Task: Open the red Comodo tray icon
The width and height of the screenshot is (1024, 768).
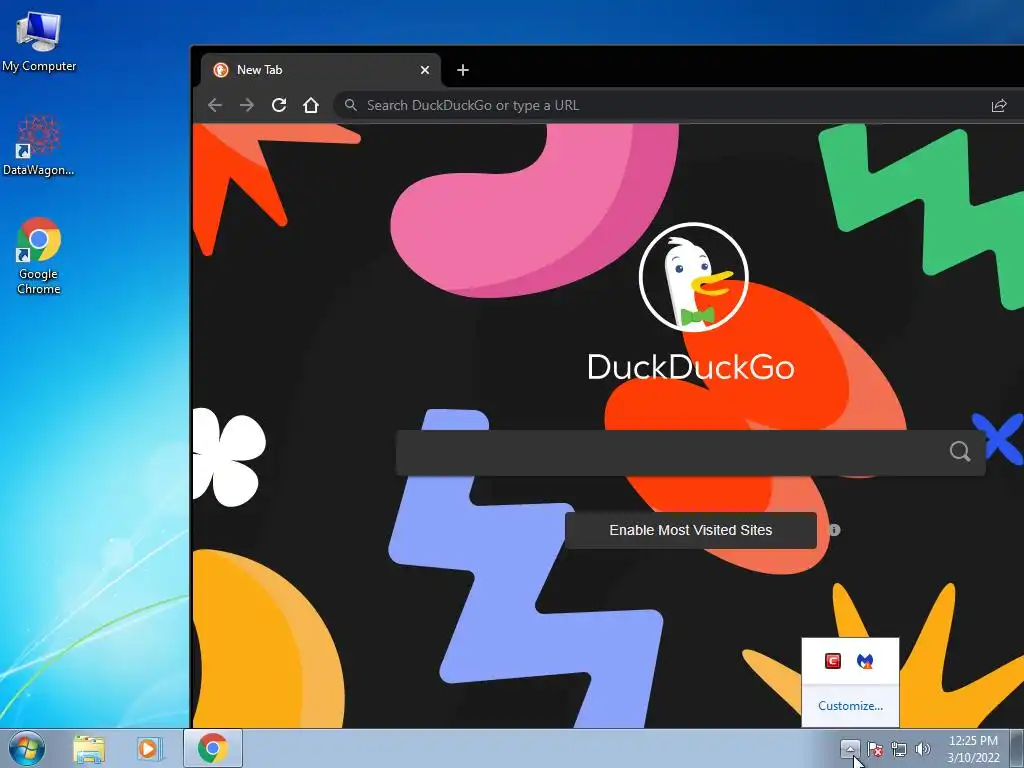Action: (x=832, y=662)
